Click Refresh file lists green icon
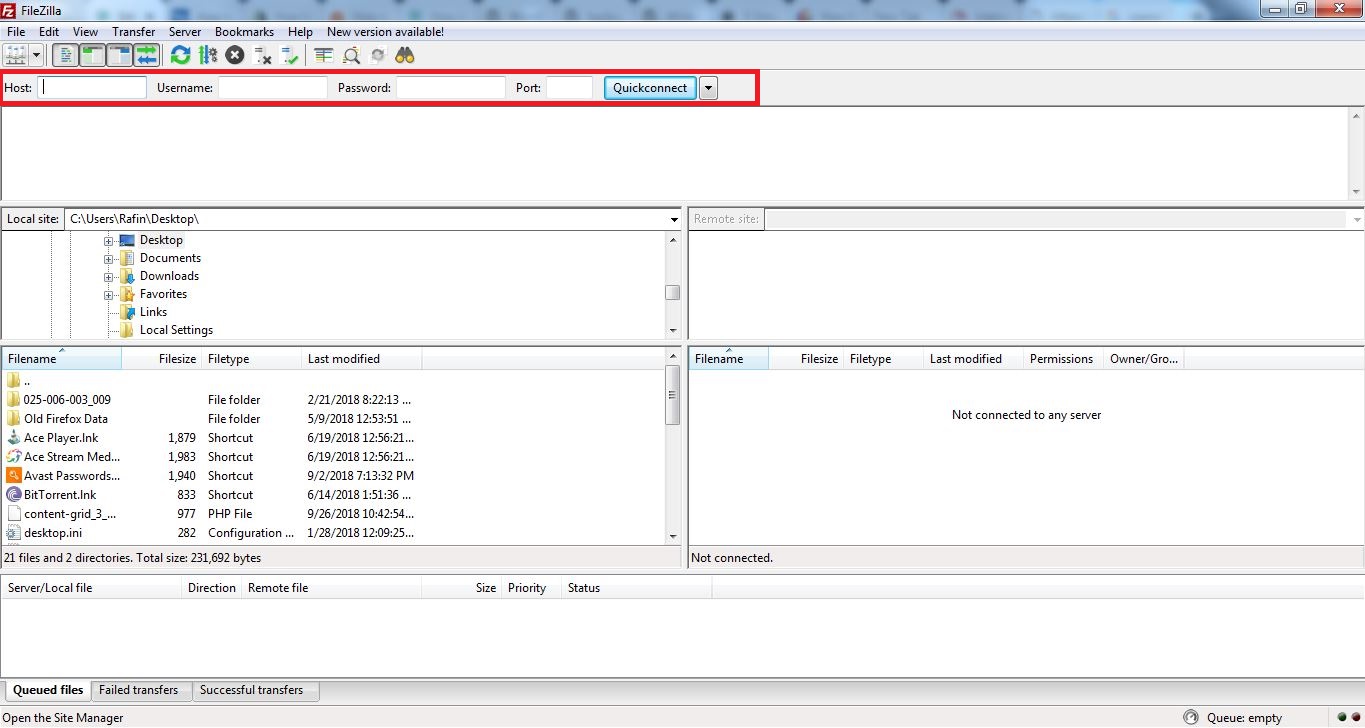The image size is (1365, 728). coord(180,55)
